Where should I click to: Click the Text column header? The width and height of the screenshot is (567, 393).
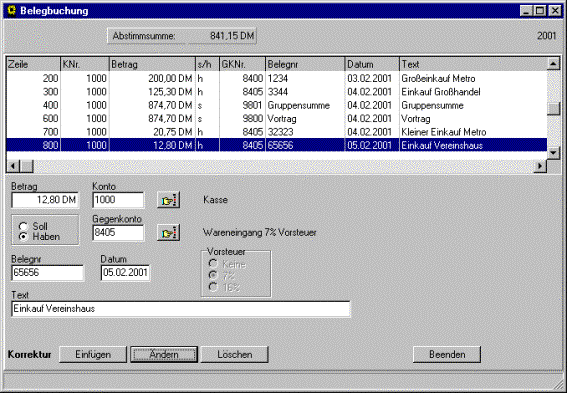[473, 64]
